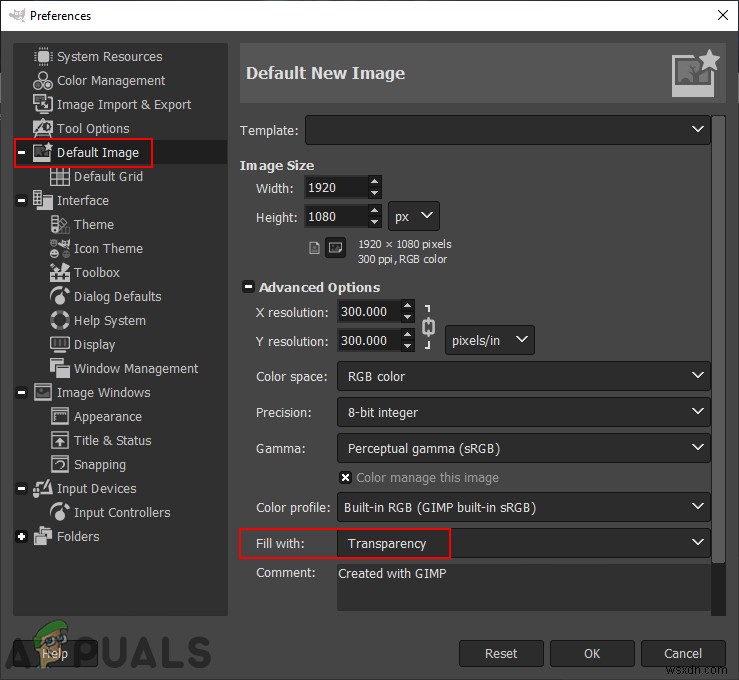The height and width of the screenshot is (680, 739).
Task: Click the System Resources chip icon
Action: [43, 56]
